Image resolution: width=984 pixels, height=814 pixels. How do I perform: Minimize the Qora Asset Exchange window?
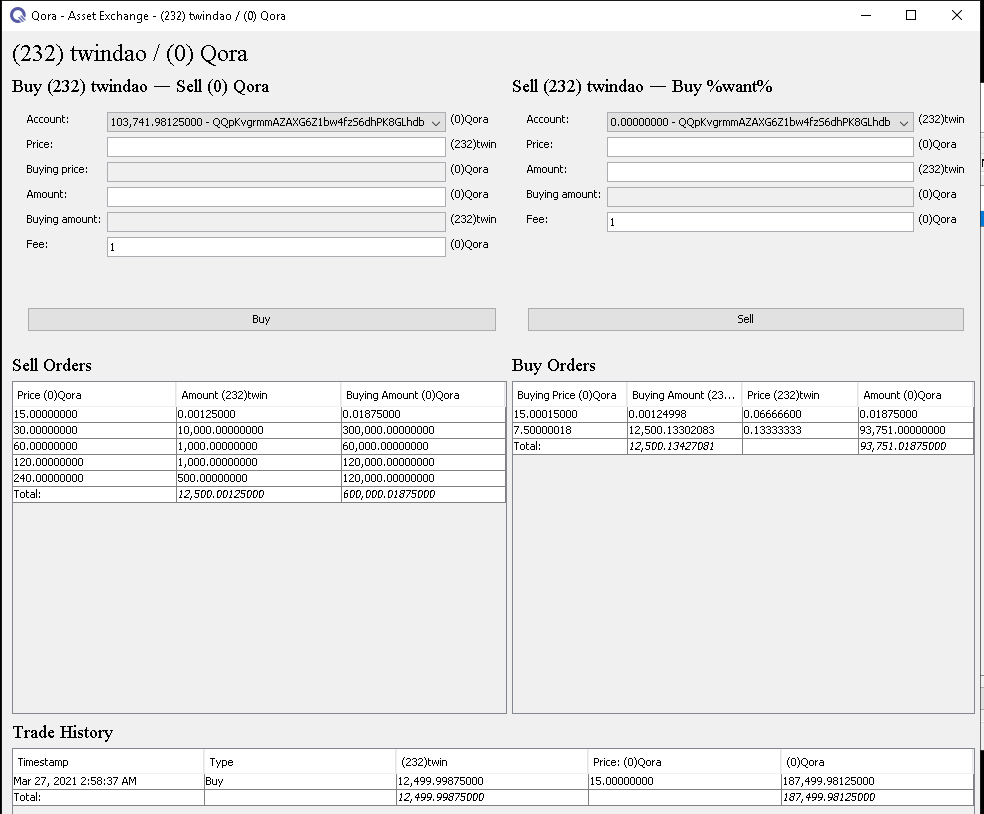[866, 15]
